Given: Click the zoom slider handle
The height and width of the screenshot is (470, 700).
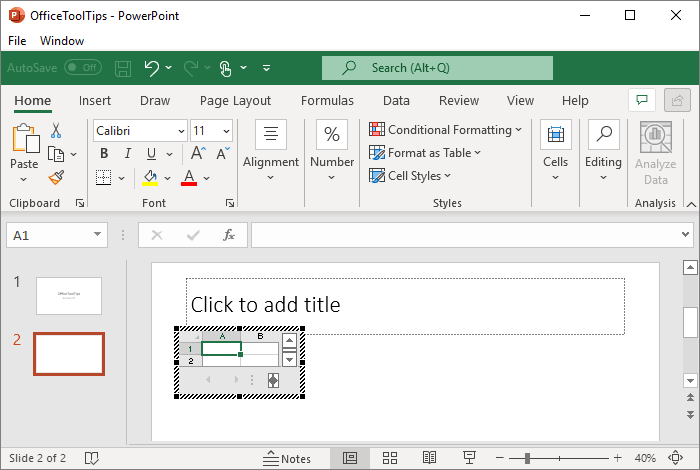Looking at the screenshot, I should pyautogui.click(x=527, y=458).
